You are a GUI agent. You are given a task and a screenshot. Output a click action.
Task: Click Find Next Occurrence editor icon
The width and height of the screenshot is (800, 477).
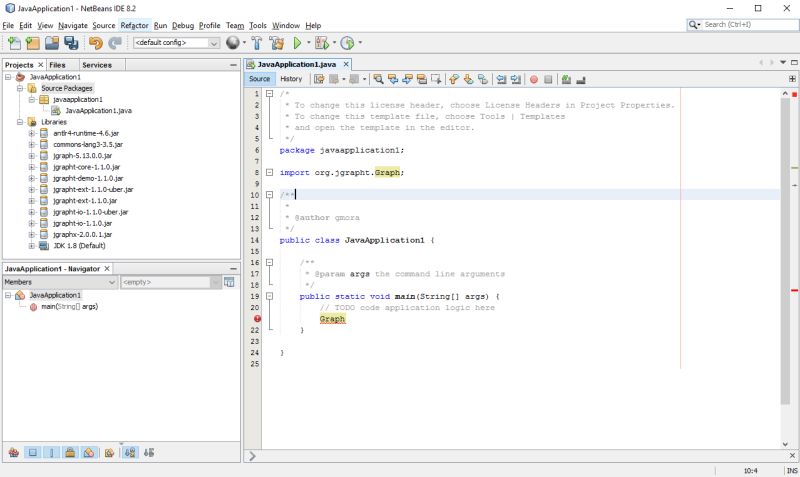[x=407, y=79]
